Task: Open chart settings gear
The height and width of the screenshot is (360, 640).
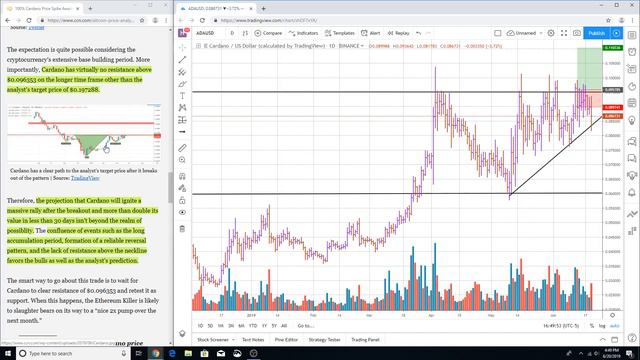Action: tap(551, 33)
